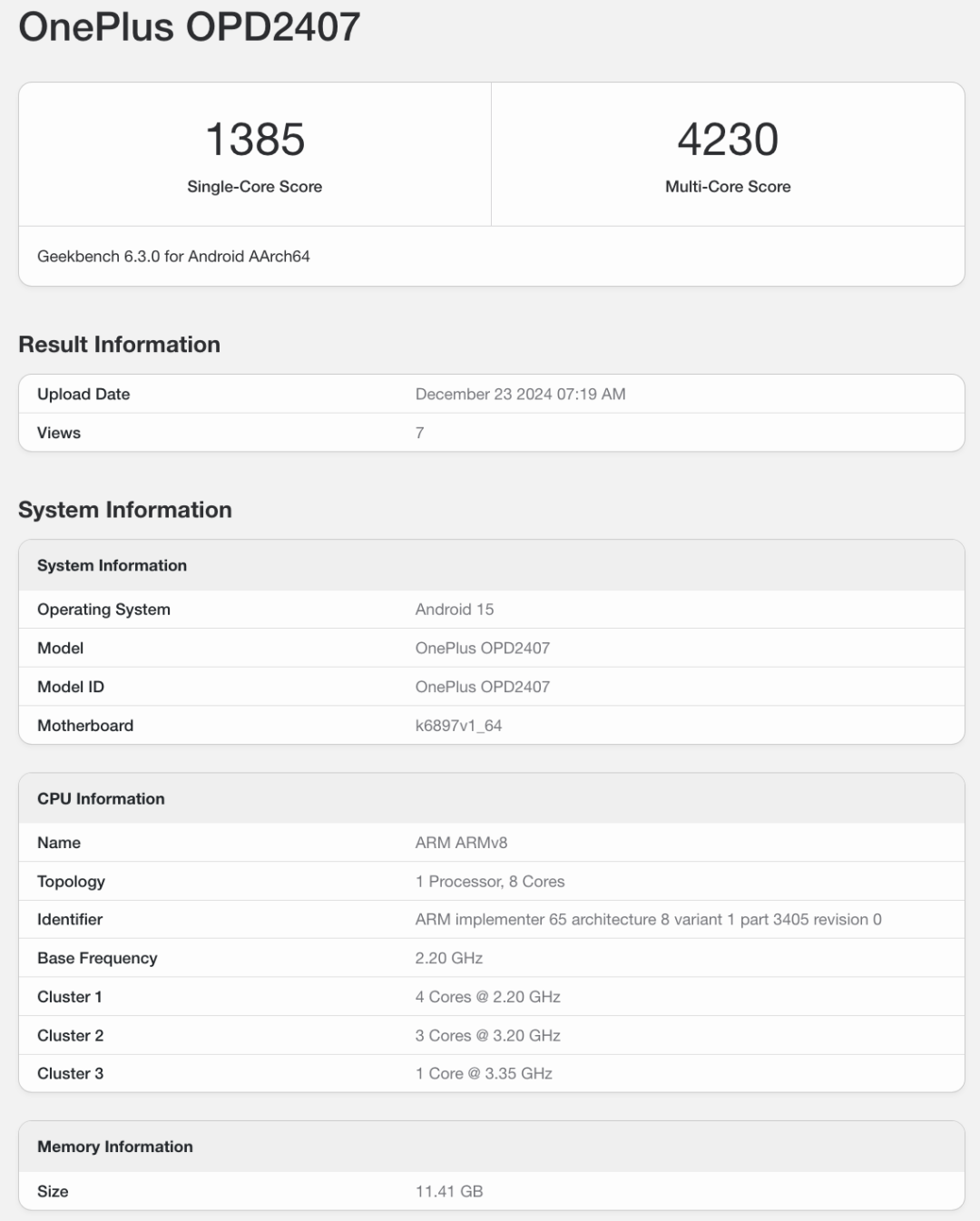This screenshot has height=1221, width=980.
Task: Click the Cluster 1 row label
Action: 70,997
